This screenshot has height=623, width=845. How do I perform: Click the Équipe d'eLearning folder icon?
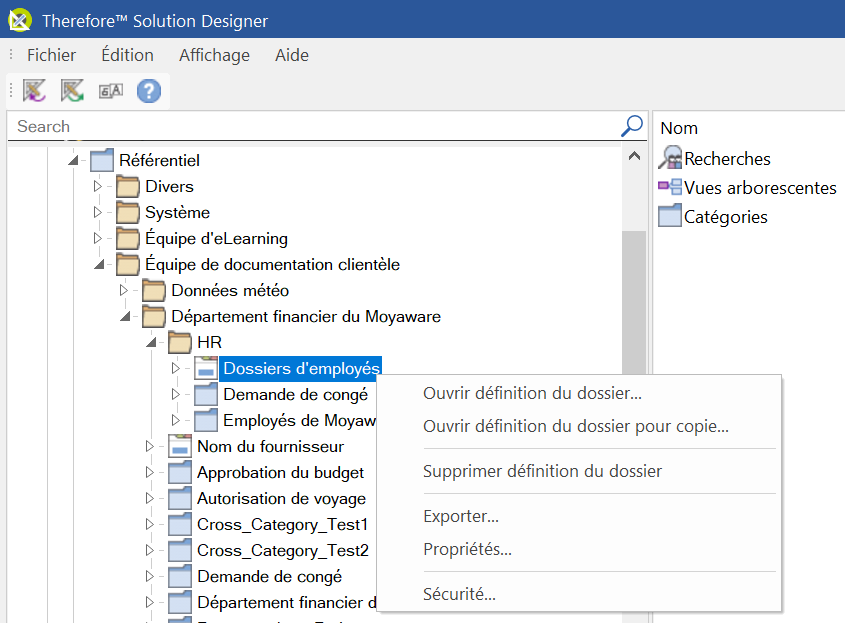[x=128, y=238]
